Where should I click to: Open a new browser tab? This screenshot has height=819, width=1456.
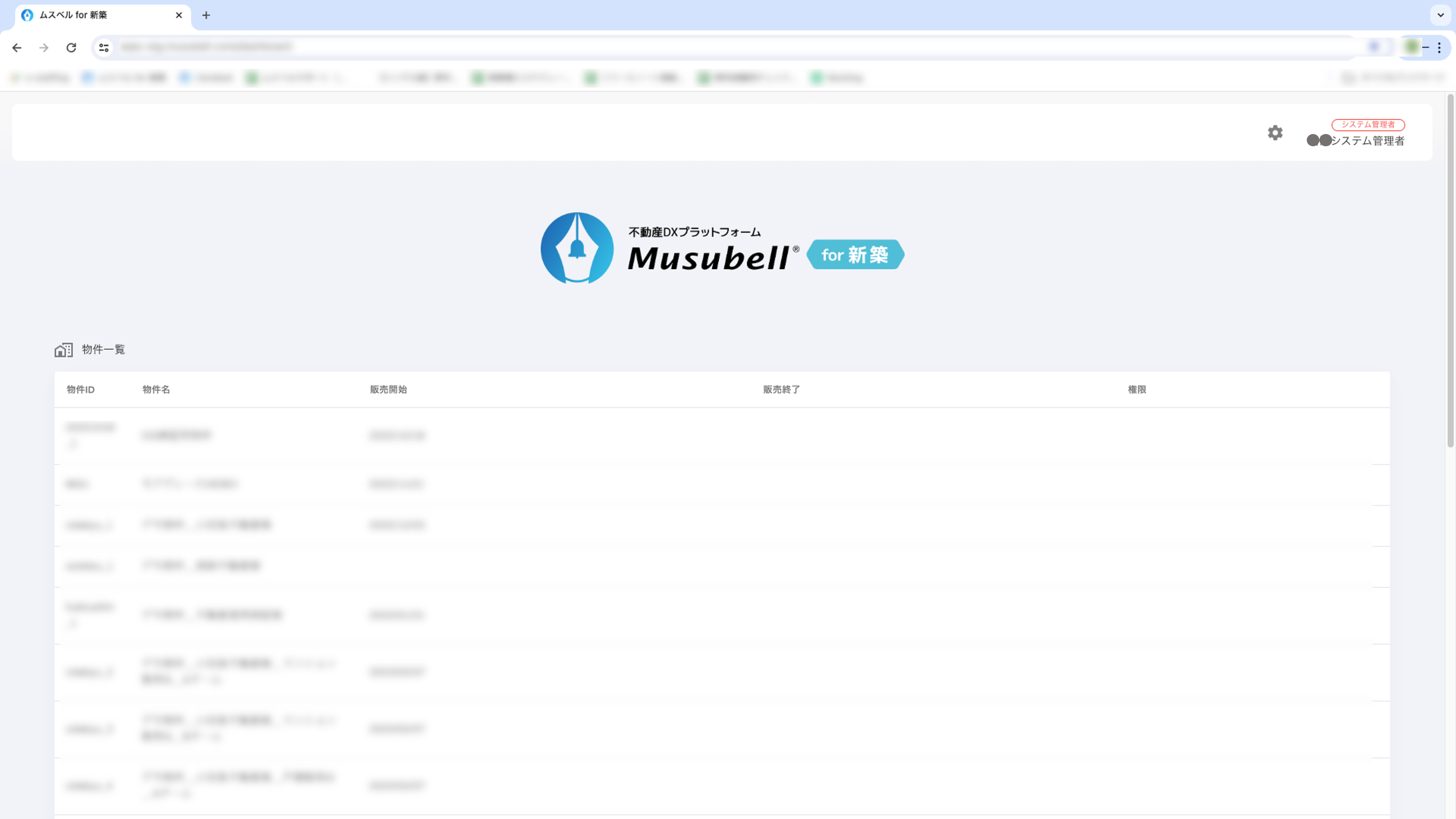pos(206,15)
